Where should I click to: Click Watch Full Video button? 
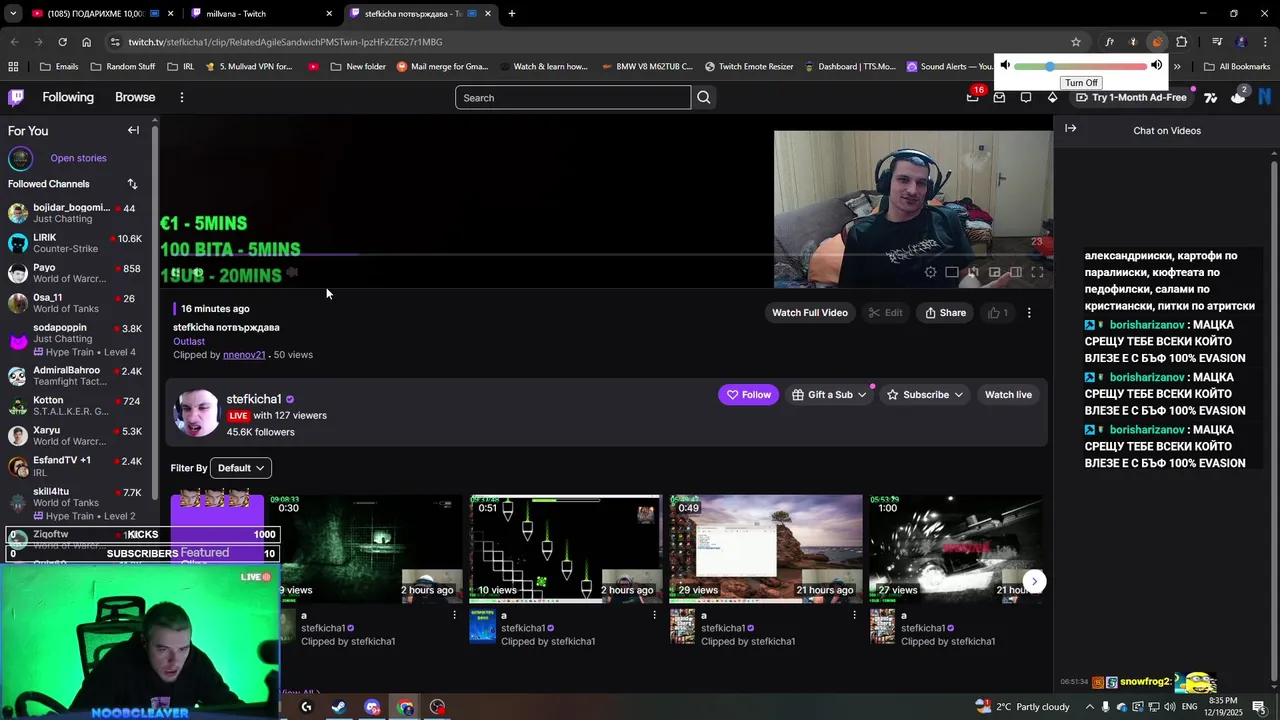810,313
